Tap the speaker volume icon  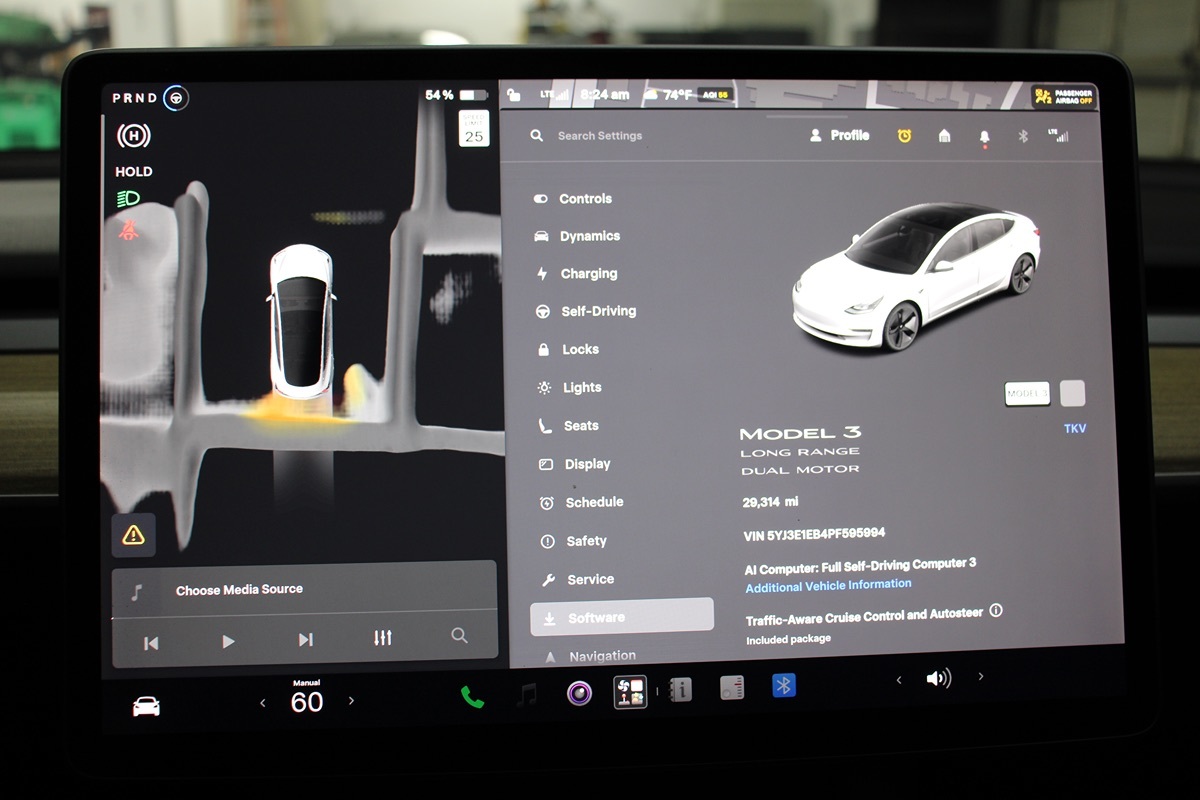click(x=939, y=678)
